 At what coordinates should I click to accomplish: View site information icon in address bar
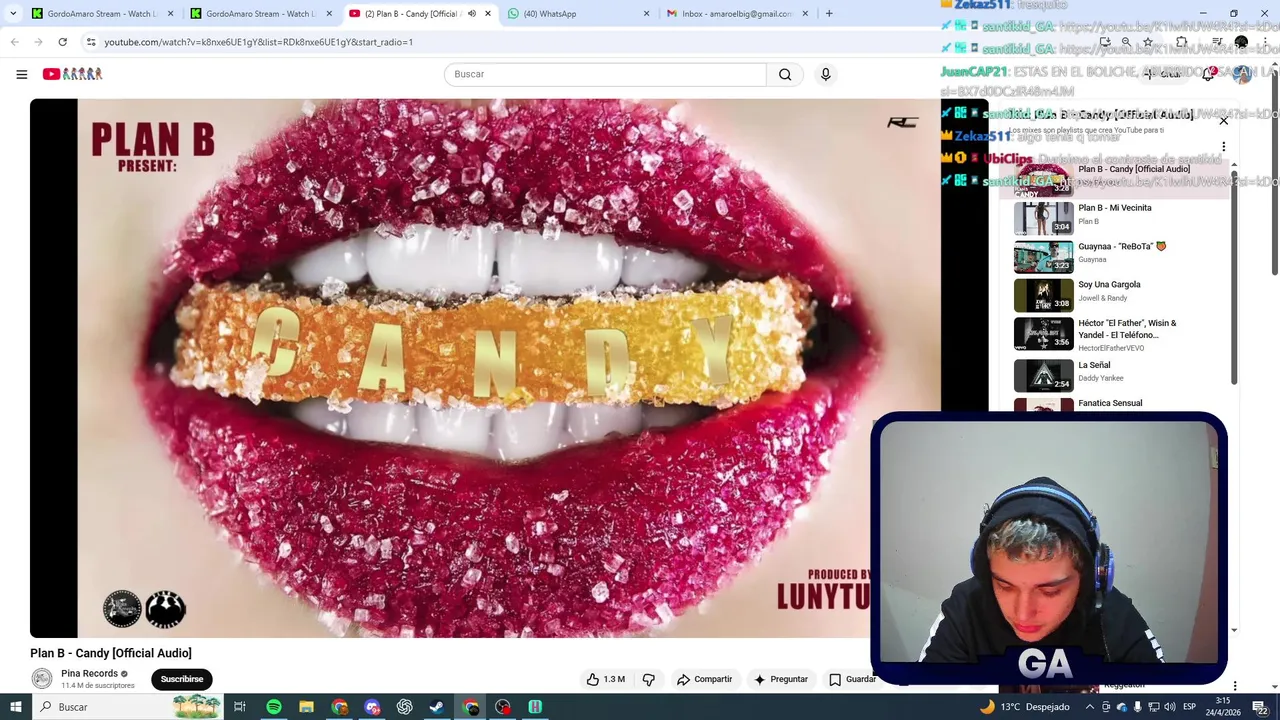coord(91,42)
